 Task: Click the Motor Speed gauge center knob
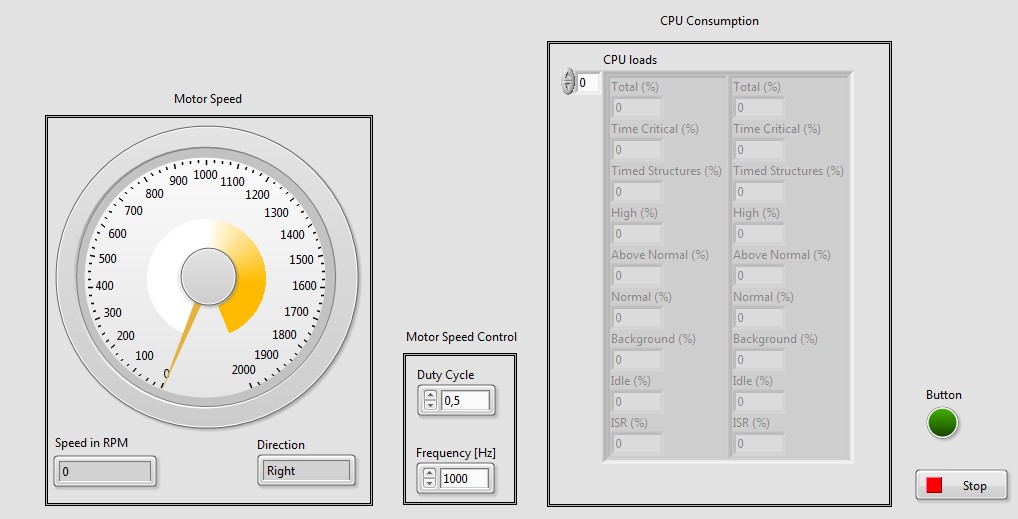point(208,276)
